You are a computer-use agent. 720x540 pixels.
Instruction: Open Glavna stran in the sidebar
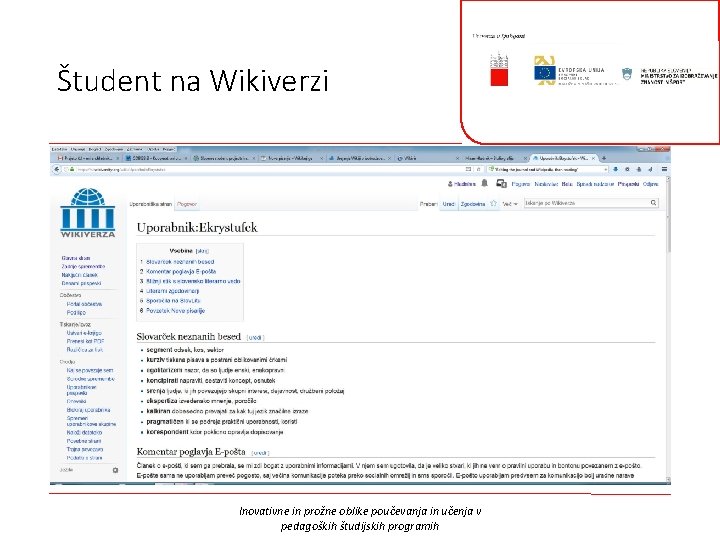76,258
